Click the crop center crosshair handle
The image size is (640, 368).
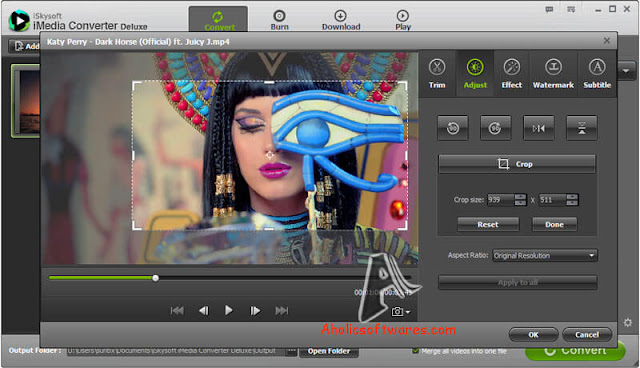(x=270, y=155)
